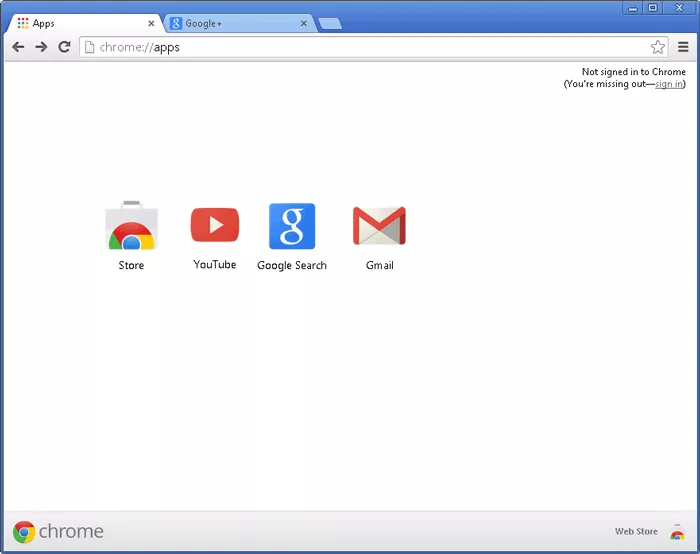Click the YouTube label text
This screenshot has width=700, height=554.
pyautogui.click(x=215, y=264)
